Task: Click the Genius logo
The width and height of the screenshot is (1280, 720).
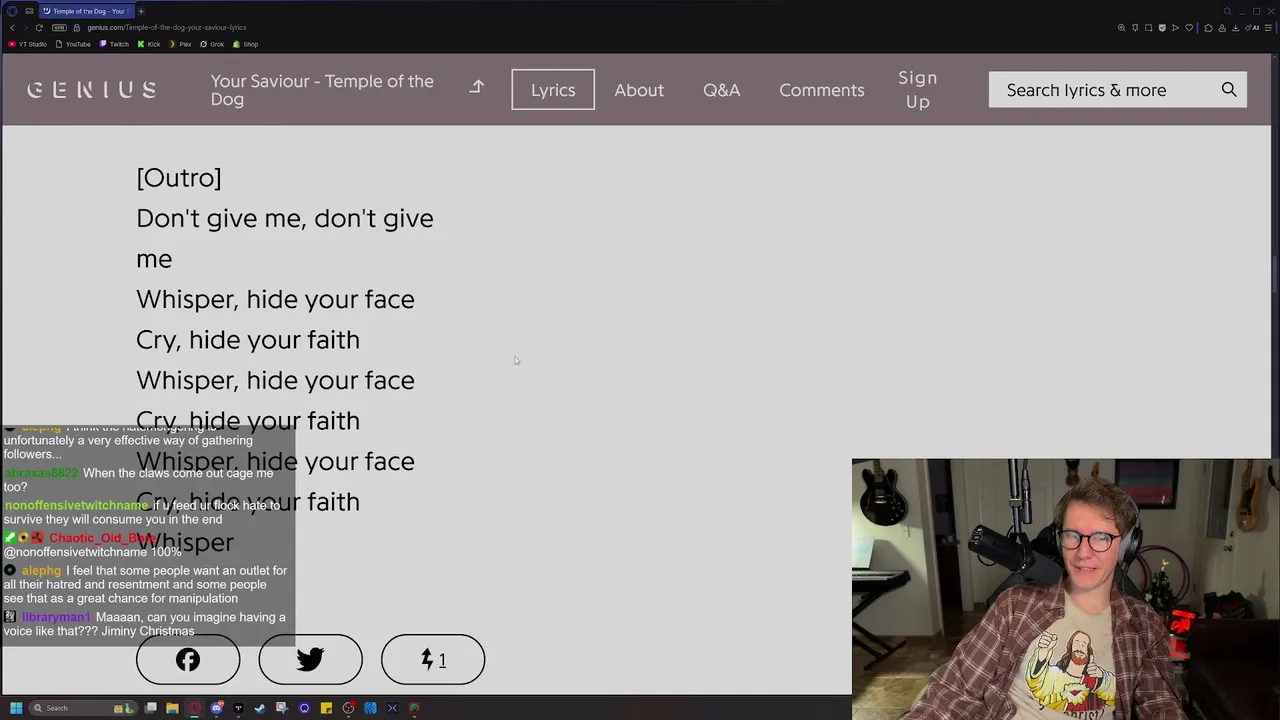Action: point(92,90)
